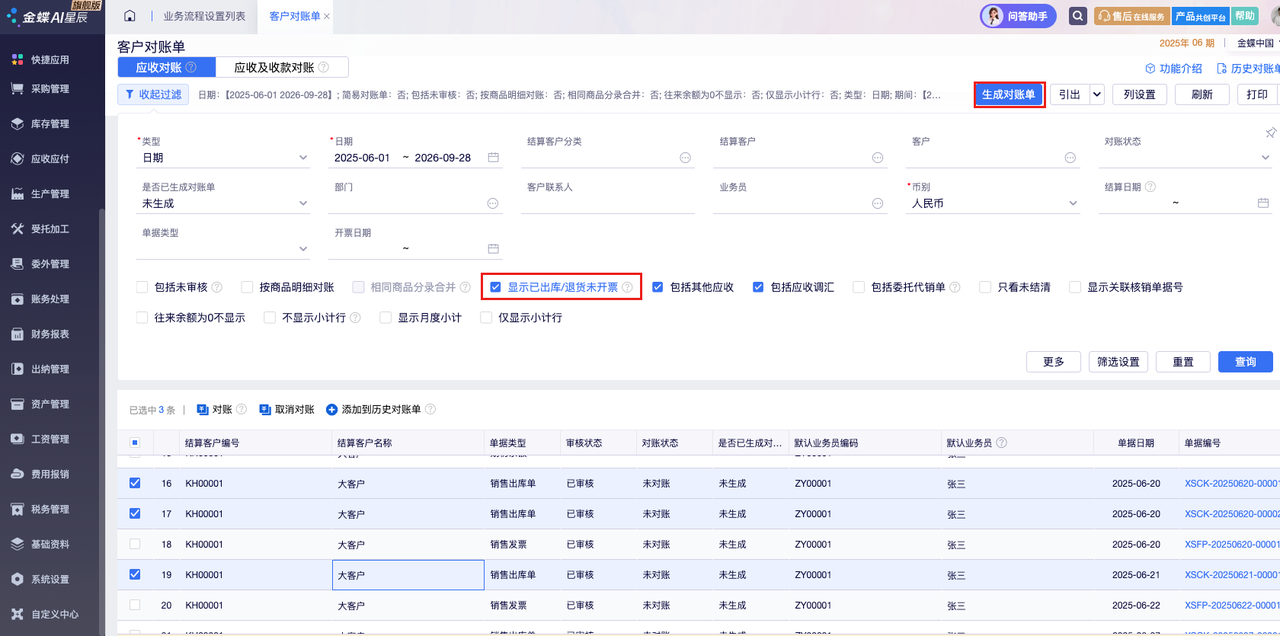This screenshot has width=1280, height=636.
Task: Open 基础资料 sidebar module
Action: point(40,544)
